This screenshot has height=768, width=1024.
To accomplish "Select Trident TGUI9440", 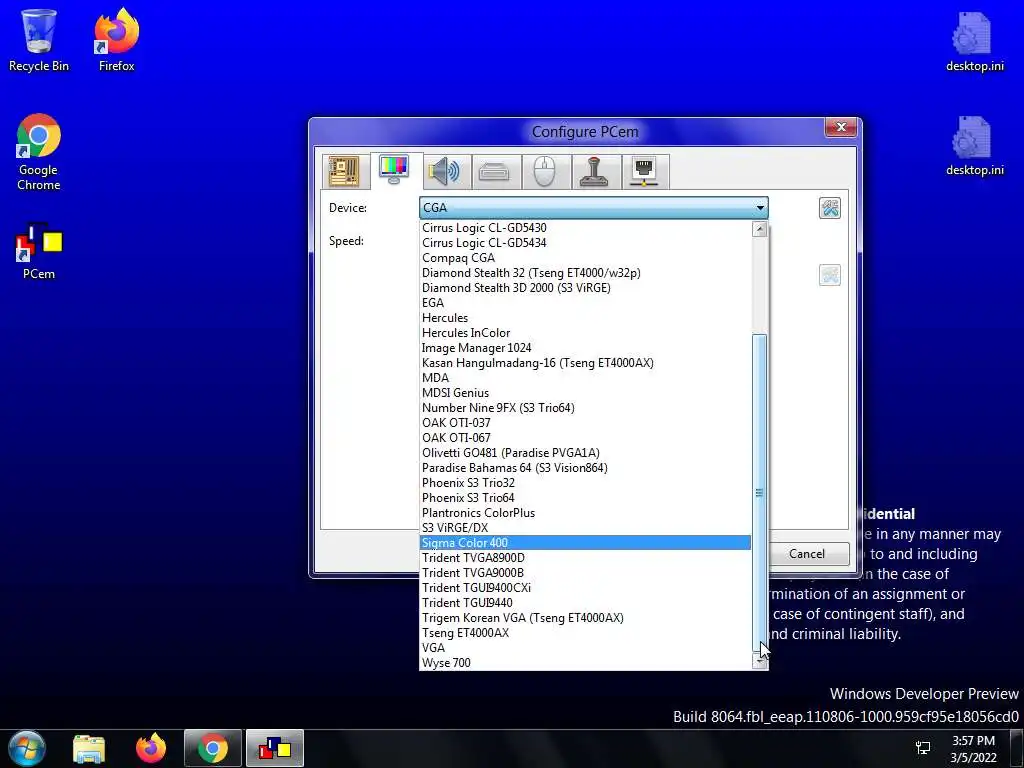I will pyautogui.click(x=585, y=603).
